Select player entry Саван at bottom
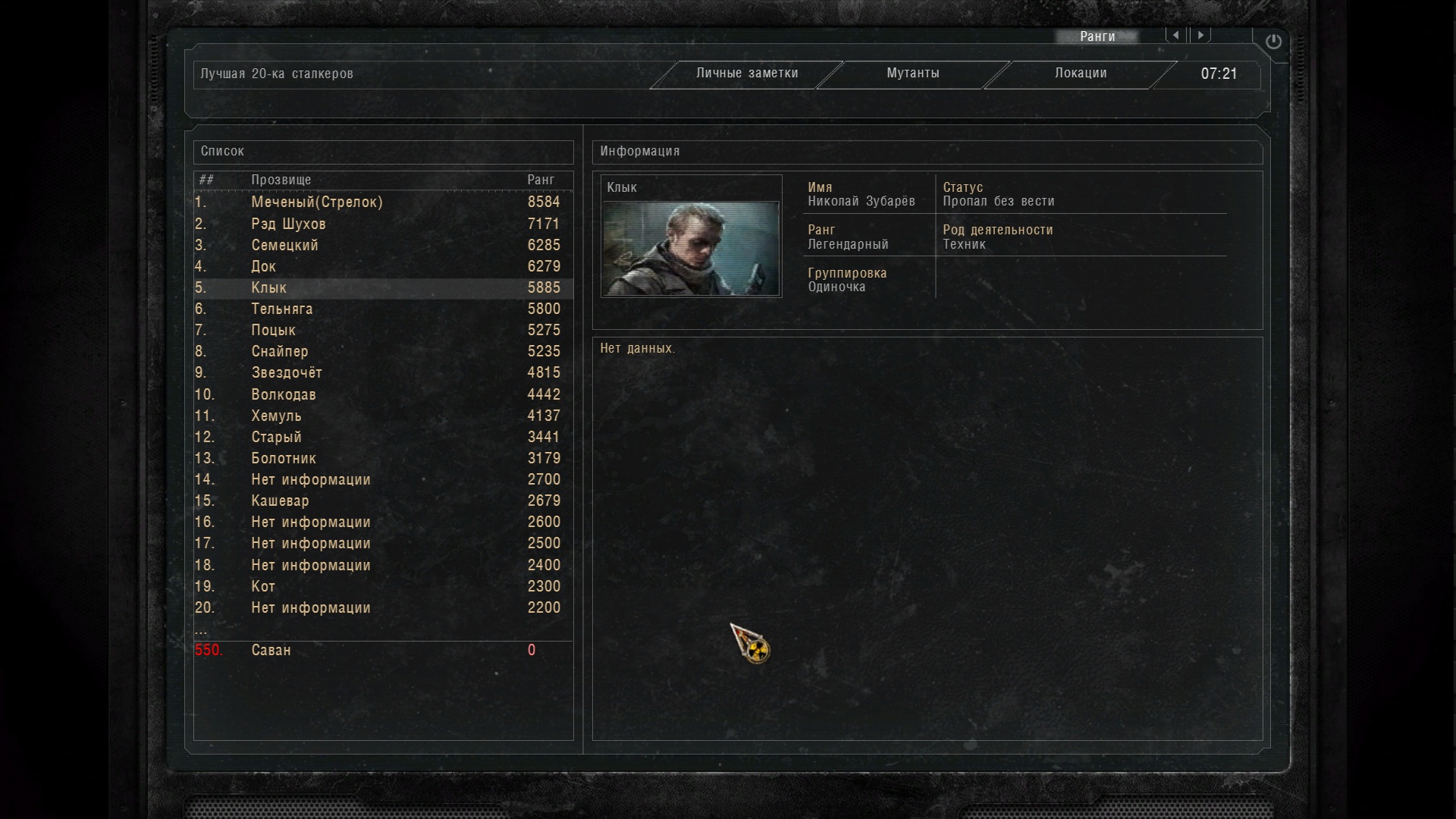 point(383,650)
